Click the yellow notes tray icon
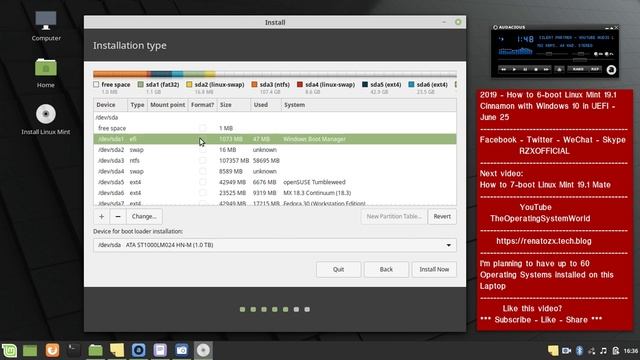Image resolution: width=640 pixels, height=360 pixels. point(553,351)
